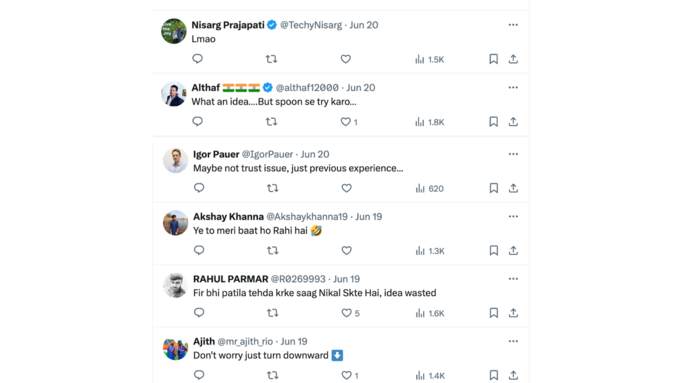View 620 views analytics on Igor Pauer's tweet
This screenshot has width=680, height=383.
[429, 188]
